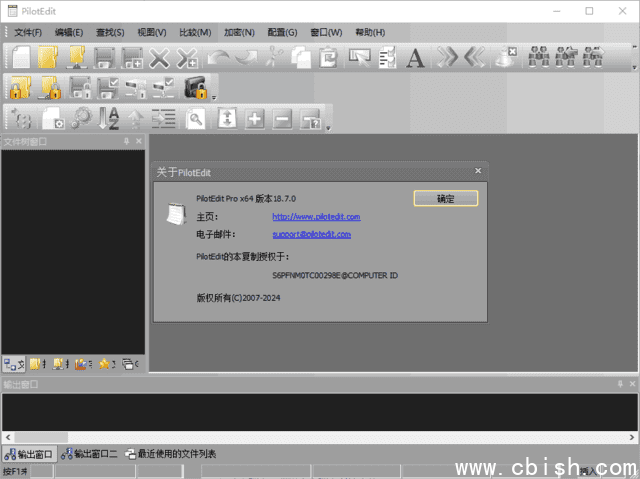Click the Open file folder icon
Image resolution: width=640 pixels, height=479 pixels.
(48, 57)
